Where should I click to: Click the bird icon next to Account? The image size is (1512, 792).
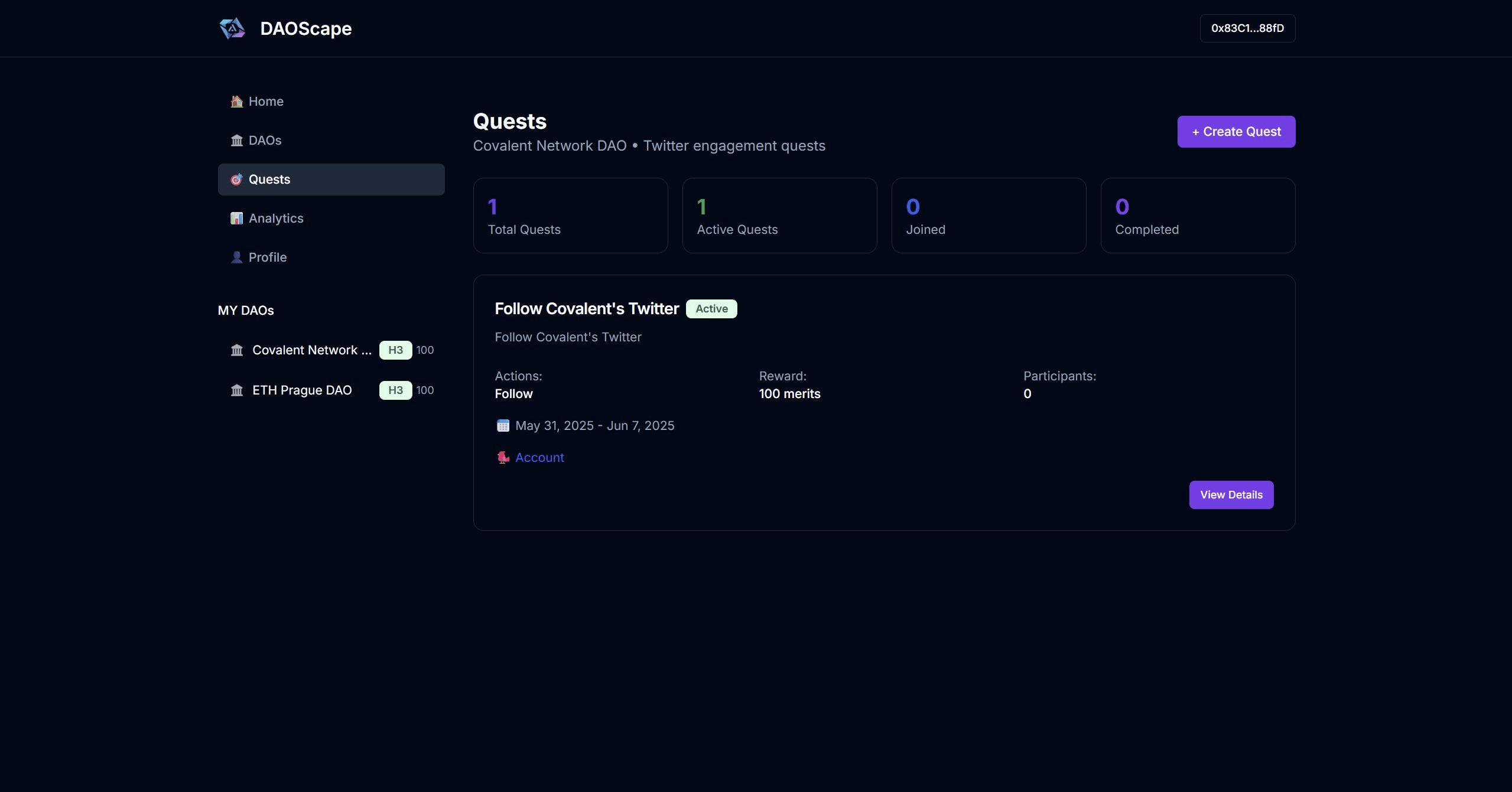pos(503,458)
